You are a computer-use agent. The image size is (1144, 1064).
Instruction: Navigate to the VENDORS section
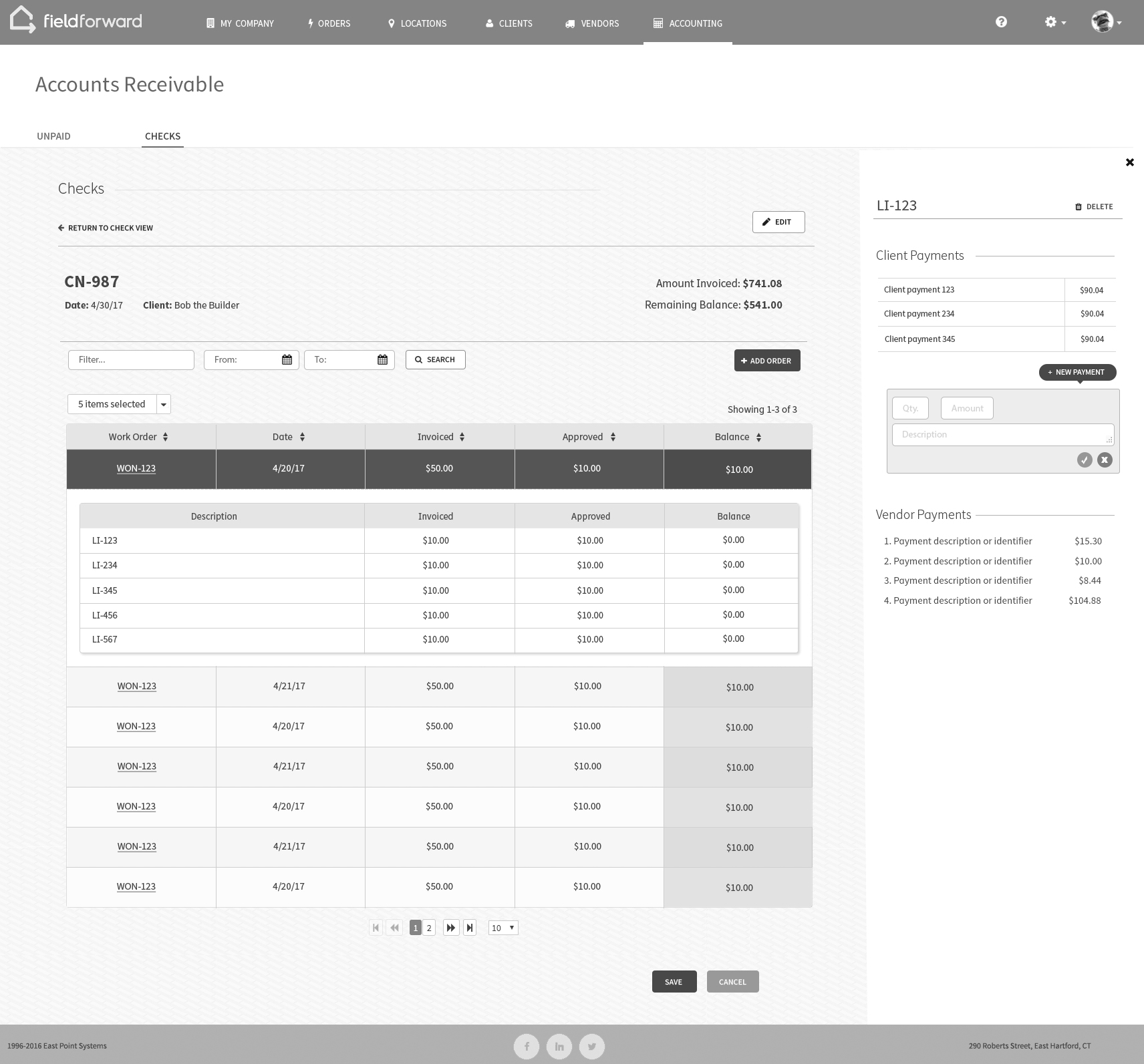coord(591,23)
